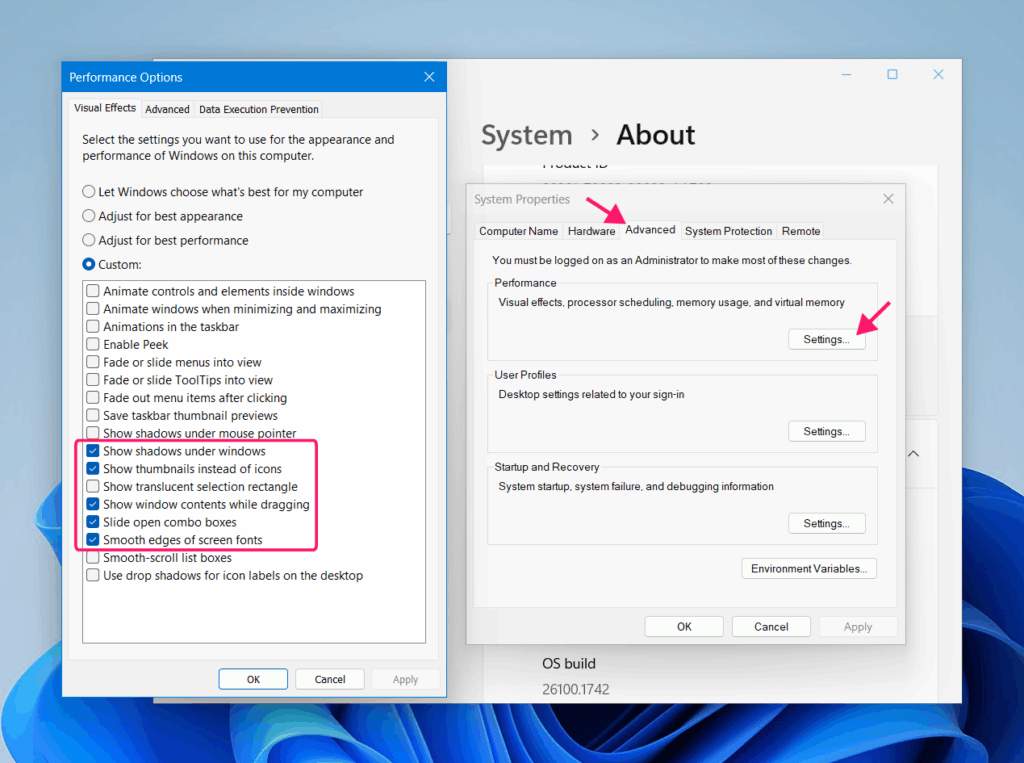This screenshot has width=1024, height=763.
Task: Collapse the section chevron in Settings window
Action: pyautogui.click(x=914, y=453)
